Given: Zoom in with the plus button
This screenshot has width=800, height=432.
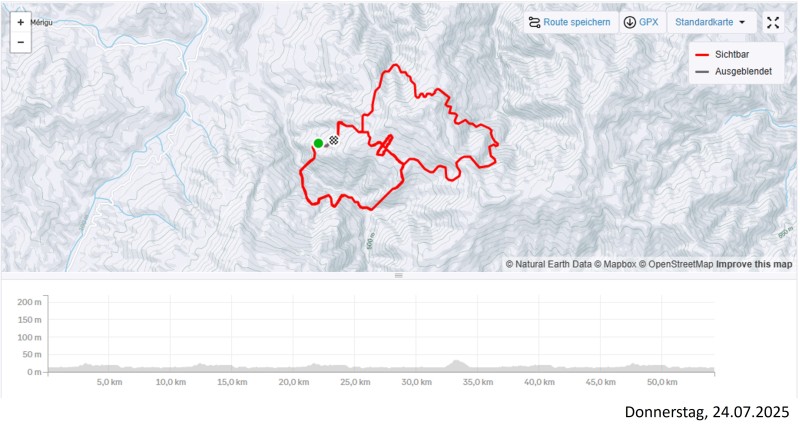Looking at the screenshot, I should click(21, 21).
